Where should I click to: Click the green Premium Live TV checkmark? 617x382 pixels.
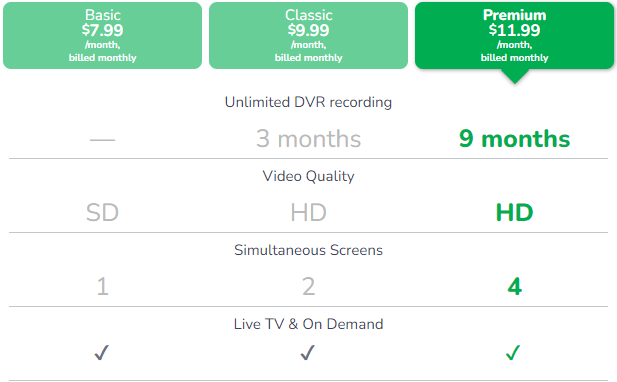click(513, 352)
